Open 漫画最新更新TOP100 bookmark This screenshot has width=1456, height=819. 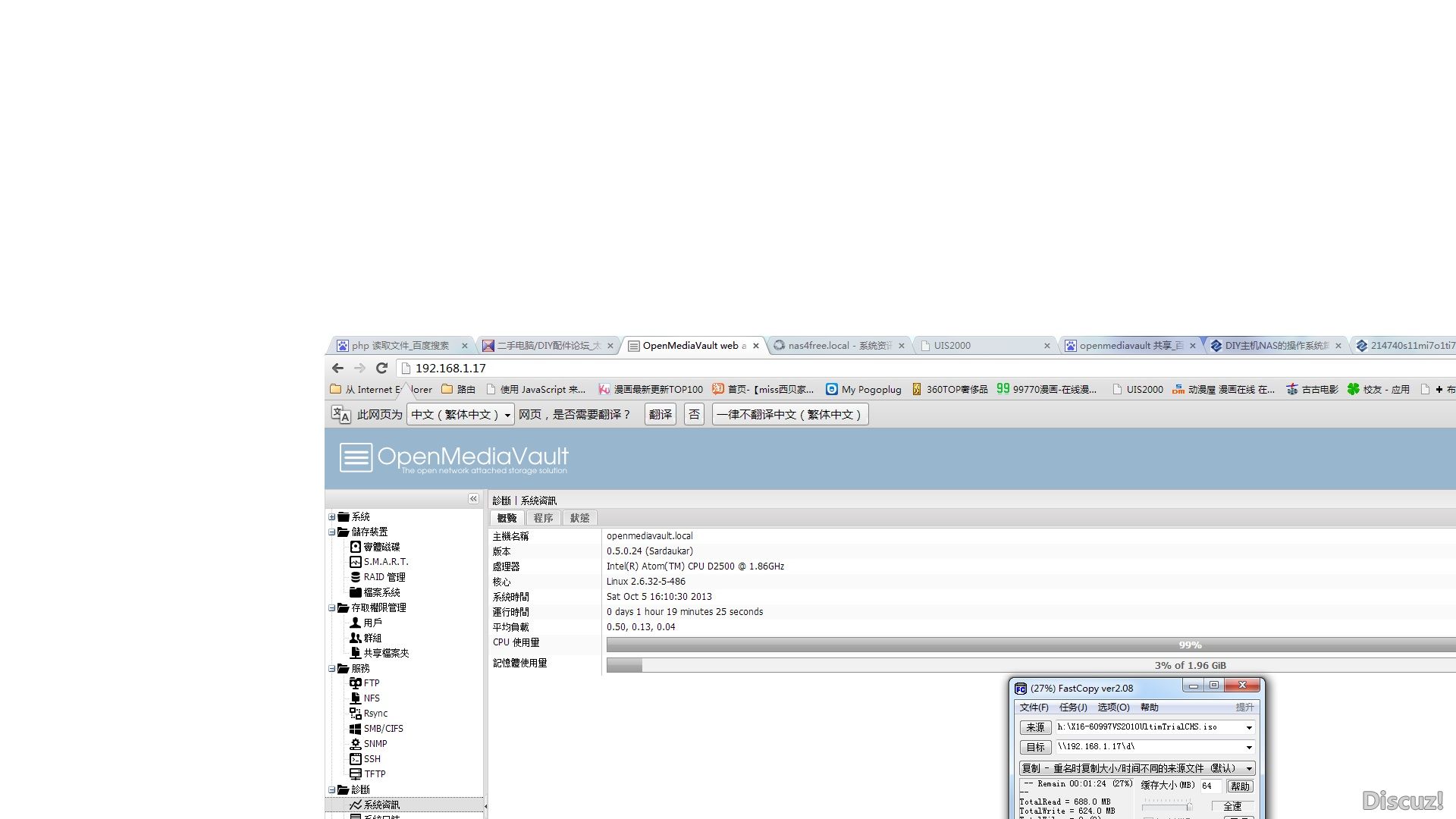[x=651, y=389]
